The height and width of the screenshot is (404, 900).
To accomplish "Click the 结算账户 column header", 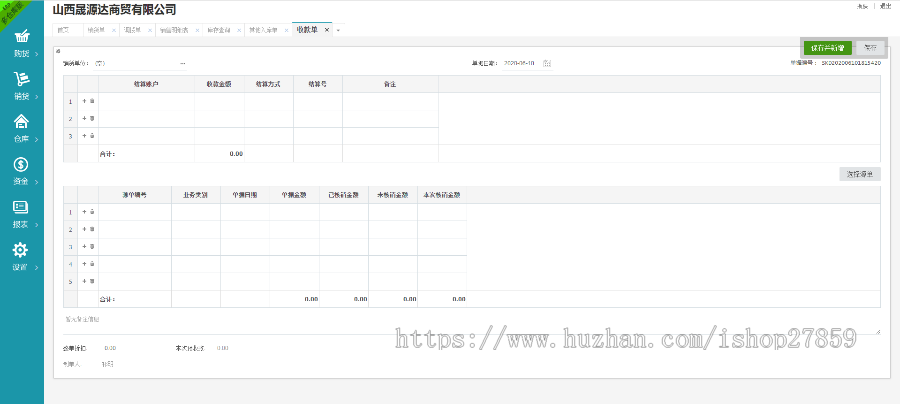I will coord(146,84).
